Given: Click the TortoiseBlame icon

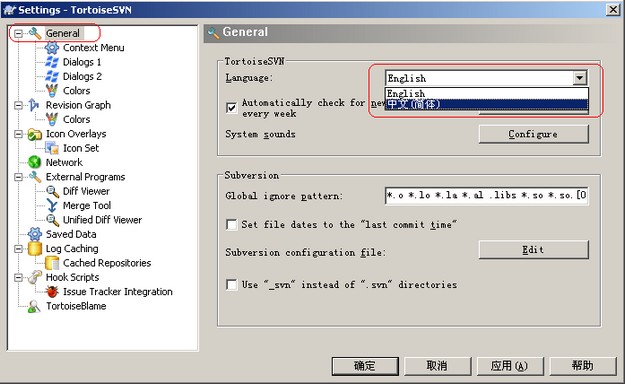Looking at the screenshot, I should pos(35,306).
